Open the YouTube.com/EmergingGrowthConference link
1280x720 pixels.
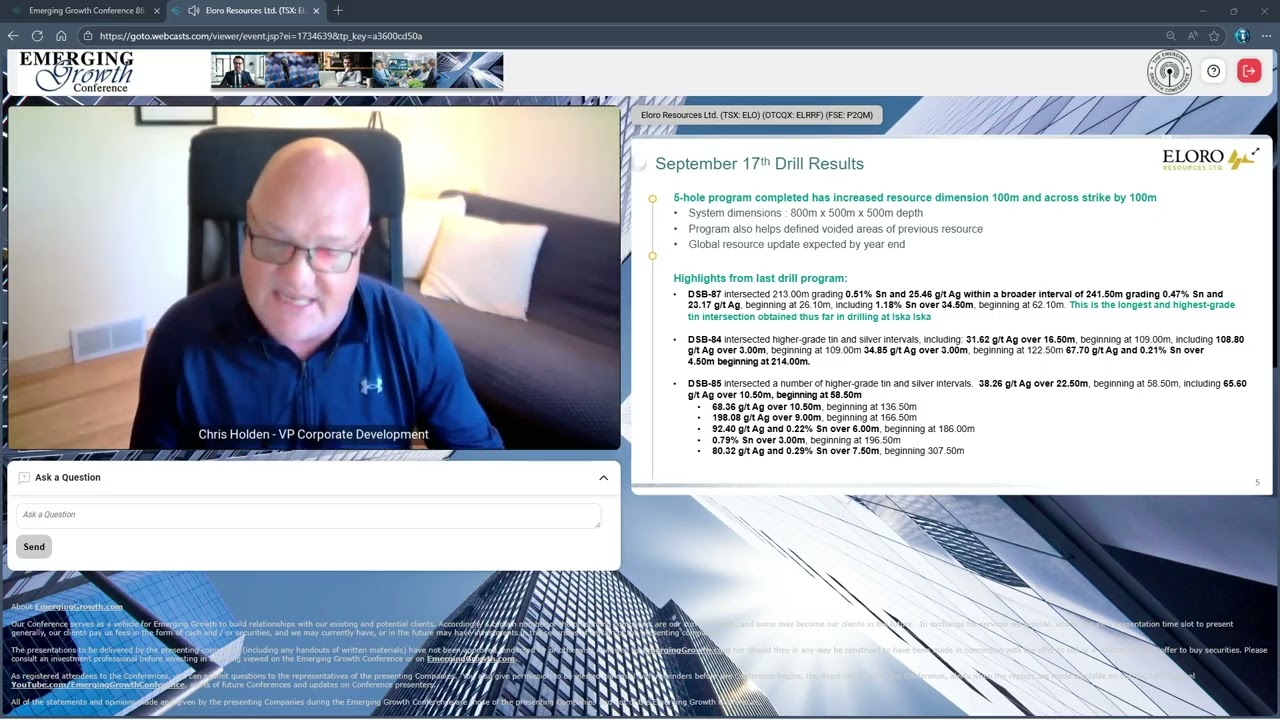[98, 685]
